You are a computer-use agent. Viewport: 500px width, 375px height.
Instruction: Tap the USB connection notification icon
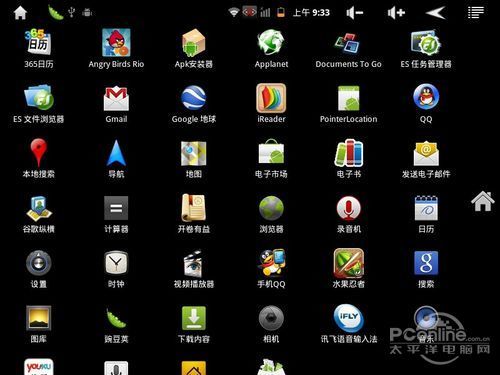[71, 13]
